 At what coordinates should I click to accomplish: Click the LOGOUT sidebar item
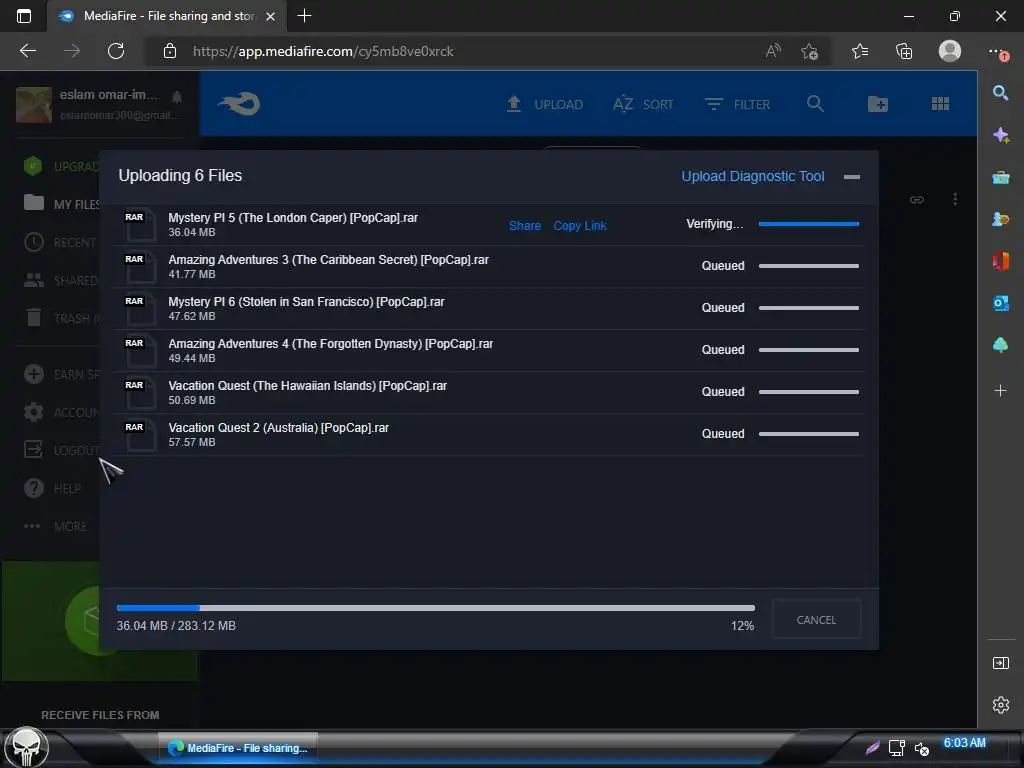coord(62,450)
